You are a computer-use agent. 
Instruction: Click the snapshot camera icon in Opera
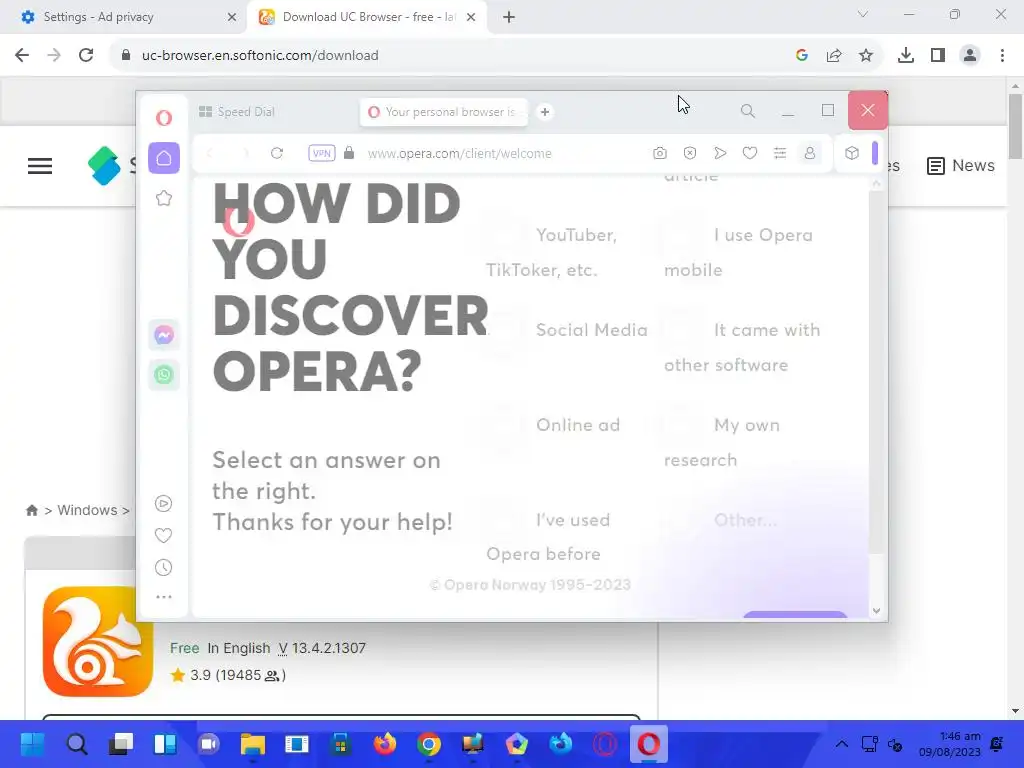(x=660, y=153)
